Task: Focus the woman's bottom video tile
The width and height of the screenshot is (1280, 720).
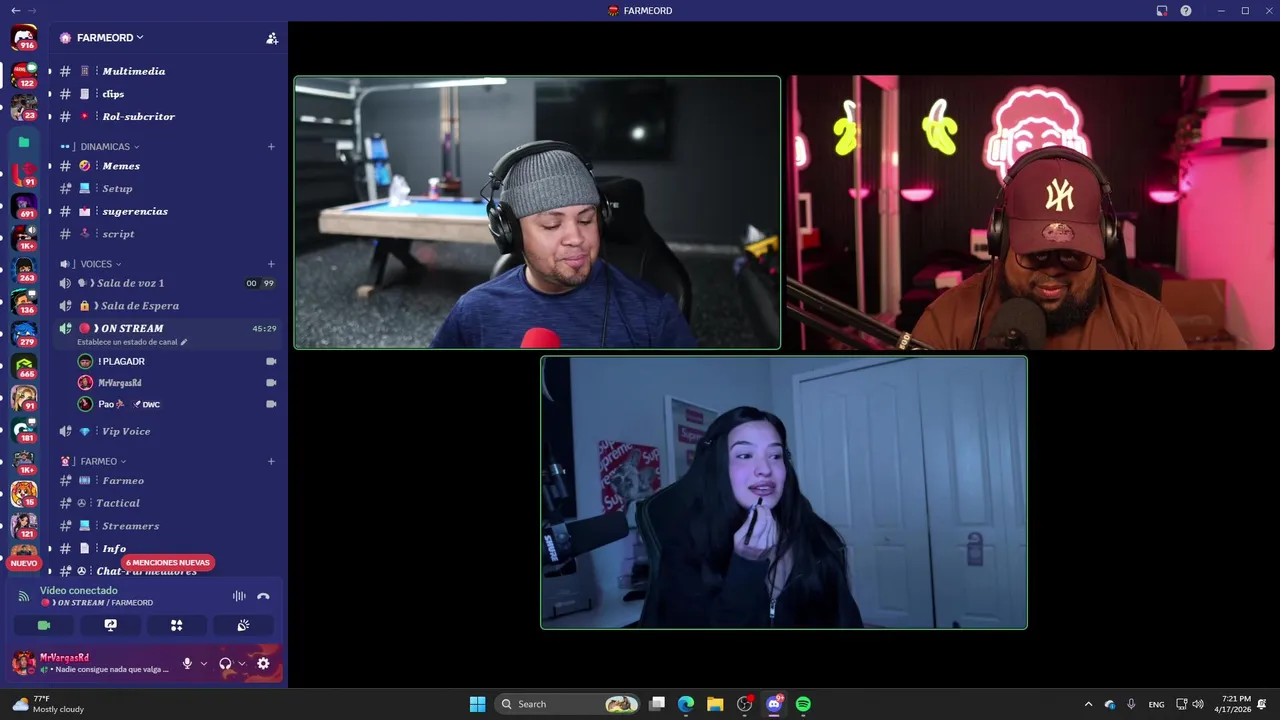Action: tap(784, 493)
